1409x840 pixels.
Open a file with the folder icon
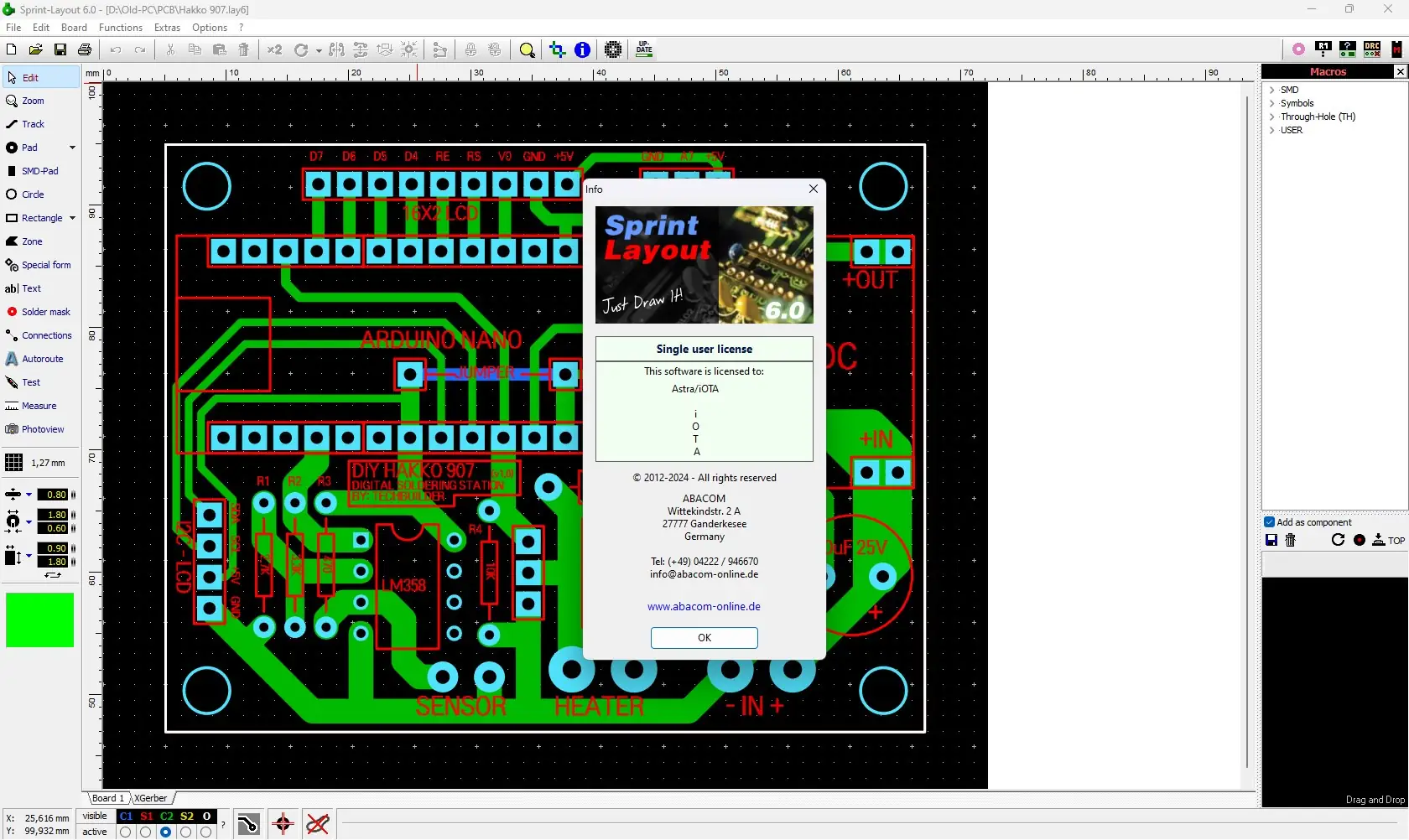click(36, 50)
